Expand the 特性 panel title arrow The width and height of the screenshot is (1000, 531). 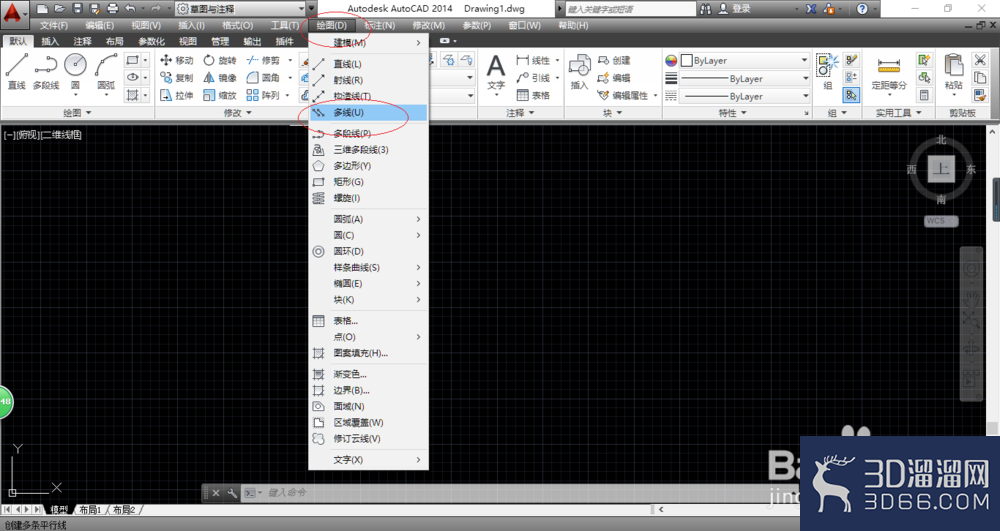(x=744, y=113)
